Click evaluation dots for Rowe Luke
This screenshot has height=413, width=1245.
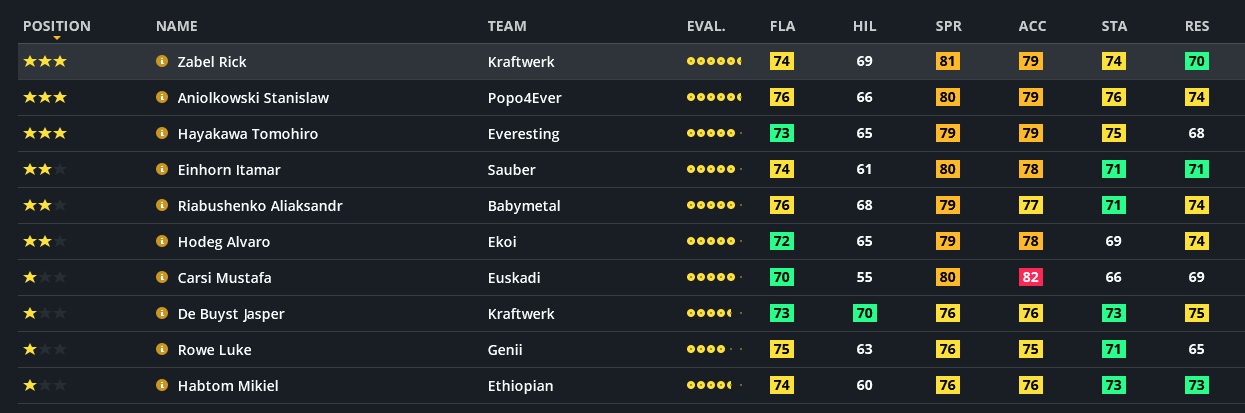[x=714, y=349]
